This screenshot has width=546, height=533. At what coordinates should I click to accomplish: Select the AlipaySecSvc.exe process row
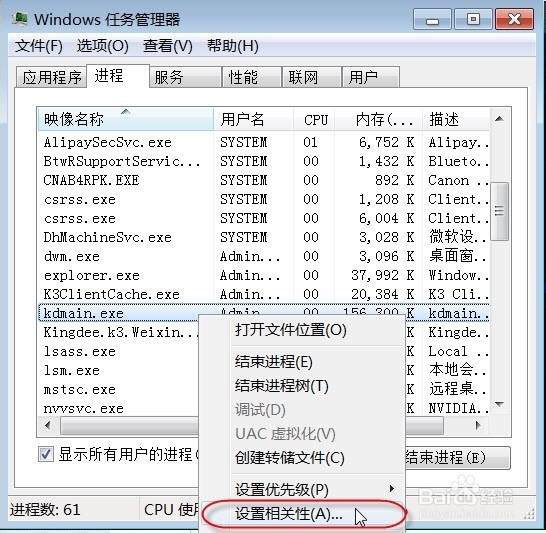pyautogui.click(x=264, y=142)
